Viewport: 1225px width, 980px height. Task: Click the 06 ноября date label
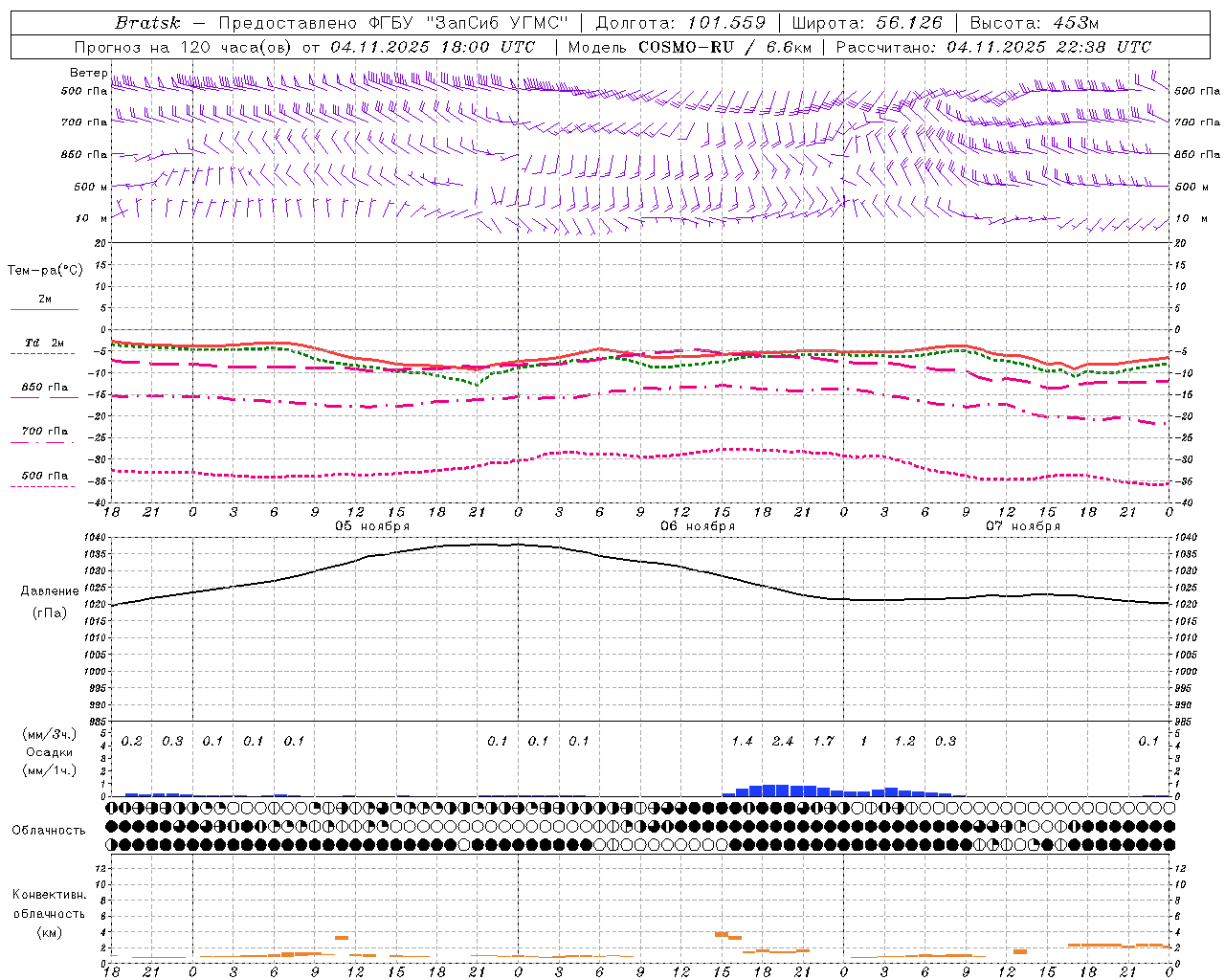[x=698, y=526]
